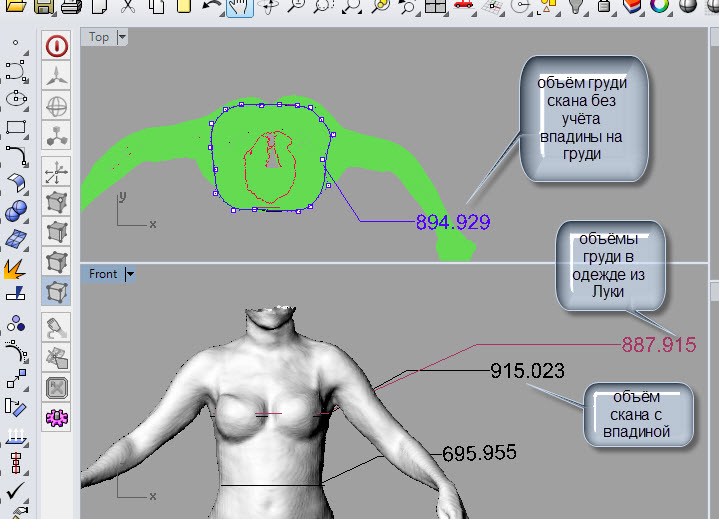719x519 pixels.
Task: Select the Rectangle drawing tool
Action: (x=16, y=127)
